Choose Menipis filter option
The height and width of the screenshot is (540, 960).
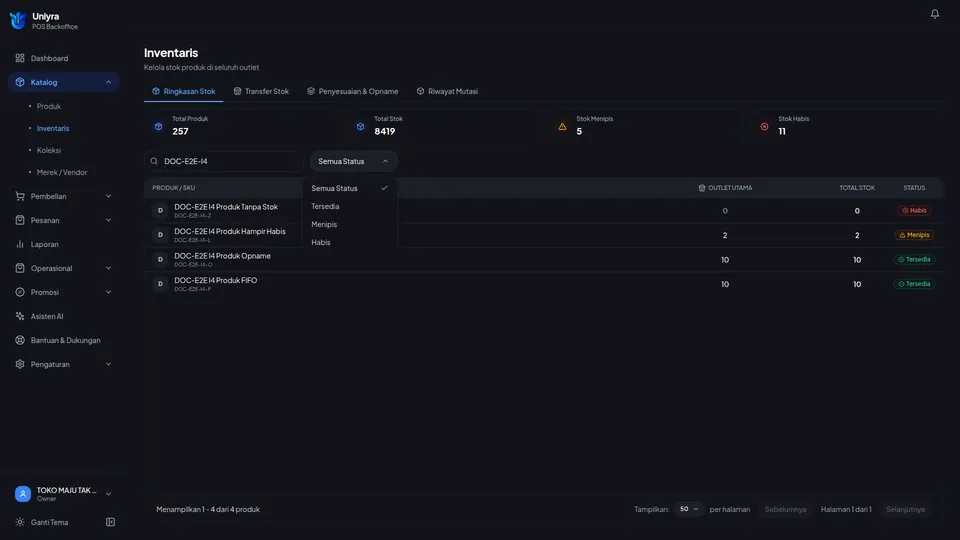(x=349, y=224)
